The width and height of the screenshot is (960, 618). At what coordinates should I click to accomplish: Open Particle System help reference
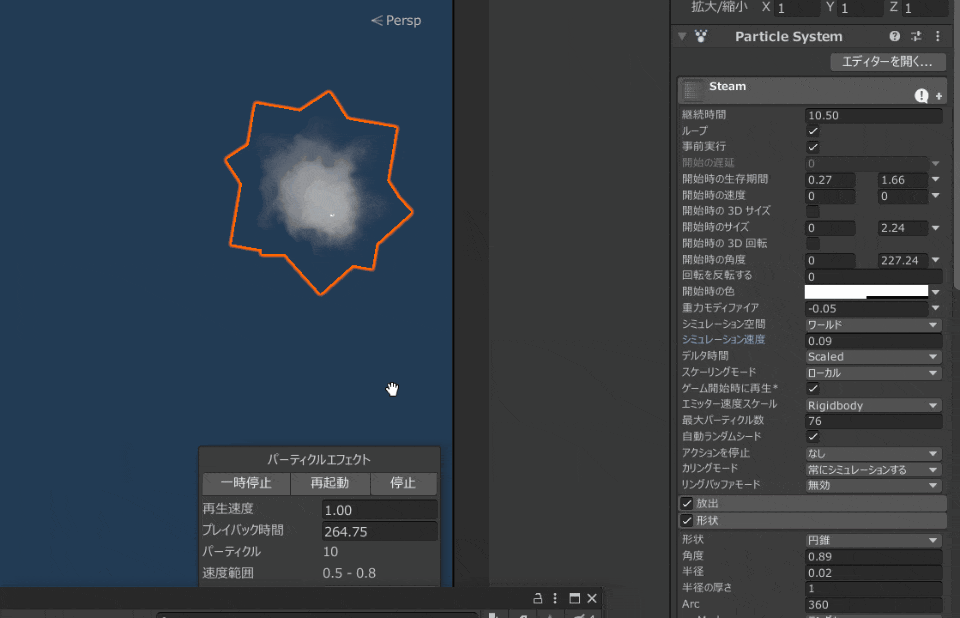(895, 36)
